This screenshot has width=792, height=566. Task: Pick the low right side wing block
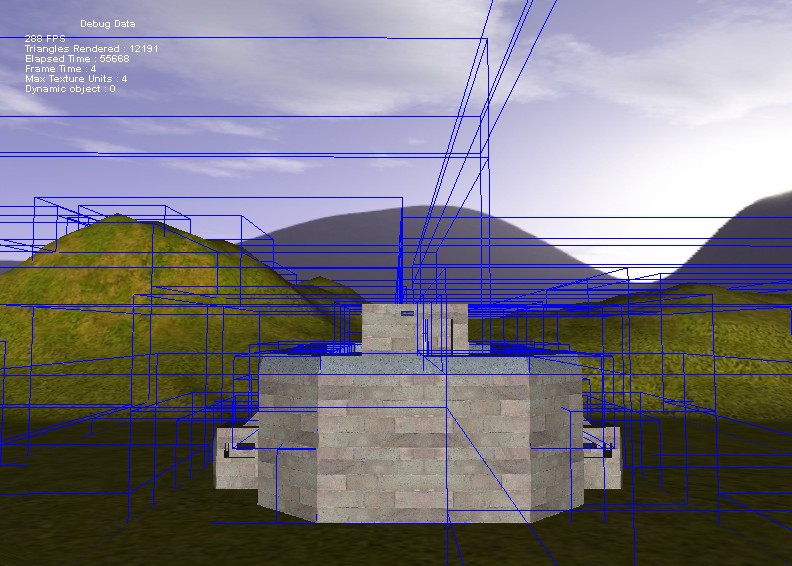point(603,458)
